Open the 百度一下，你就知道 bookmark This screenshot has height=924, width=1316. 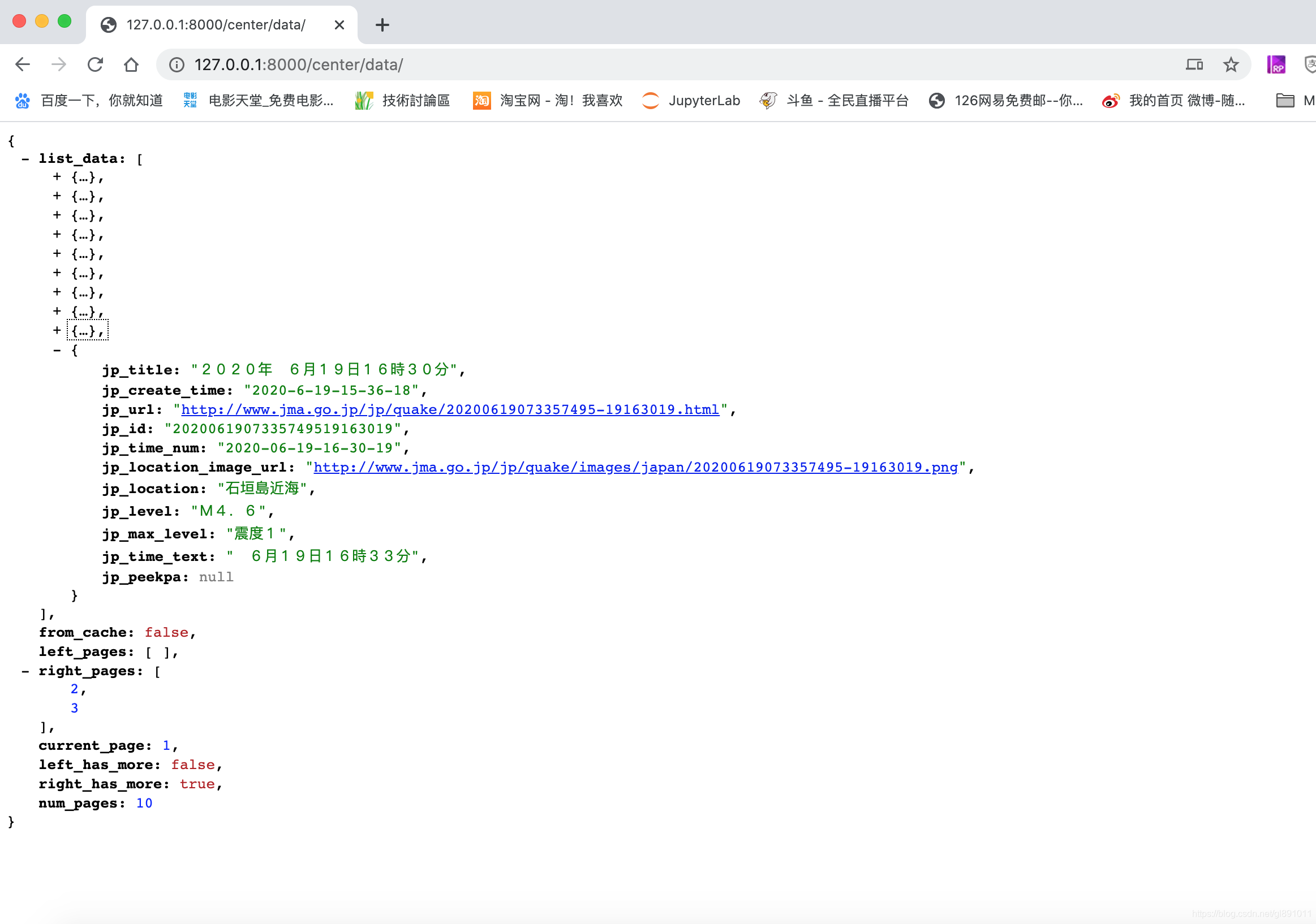click(x=89, y=101)
